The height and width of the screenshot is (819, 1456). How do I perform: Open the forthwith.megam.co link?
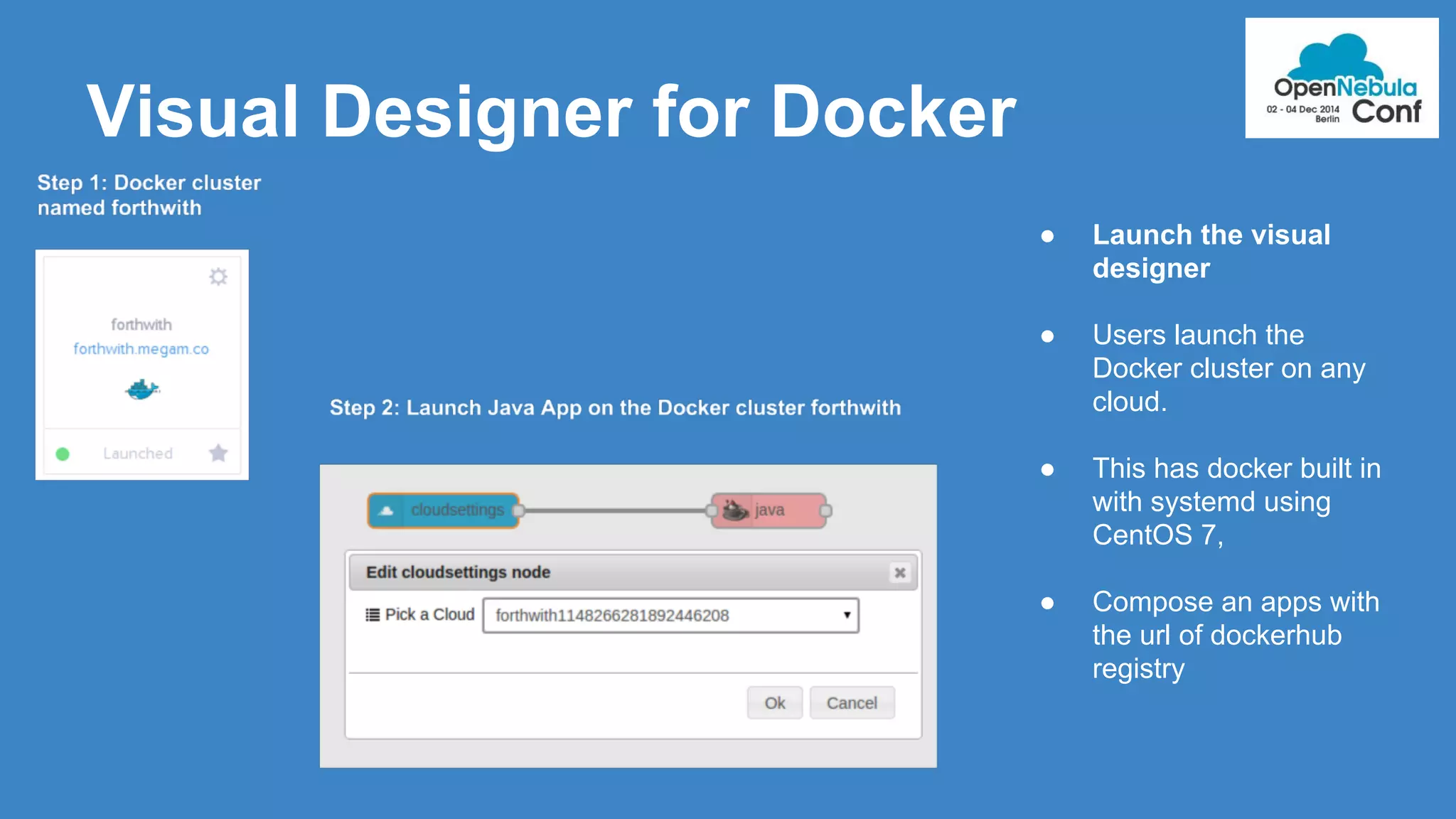point(141,349)
